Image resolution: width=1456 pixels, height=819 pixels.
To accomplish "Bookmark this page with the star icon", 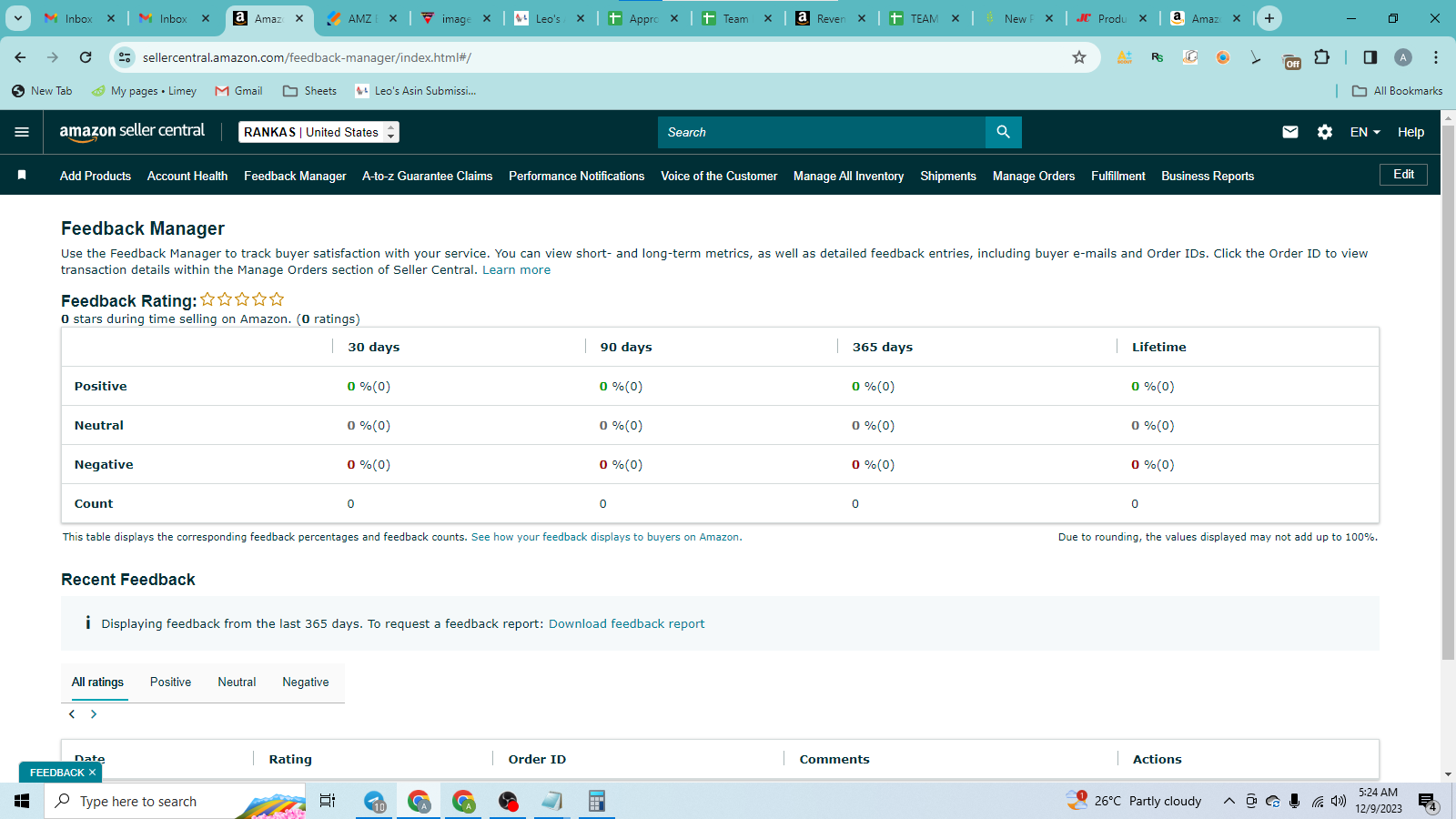I will coord(1079,57).
